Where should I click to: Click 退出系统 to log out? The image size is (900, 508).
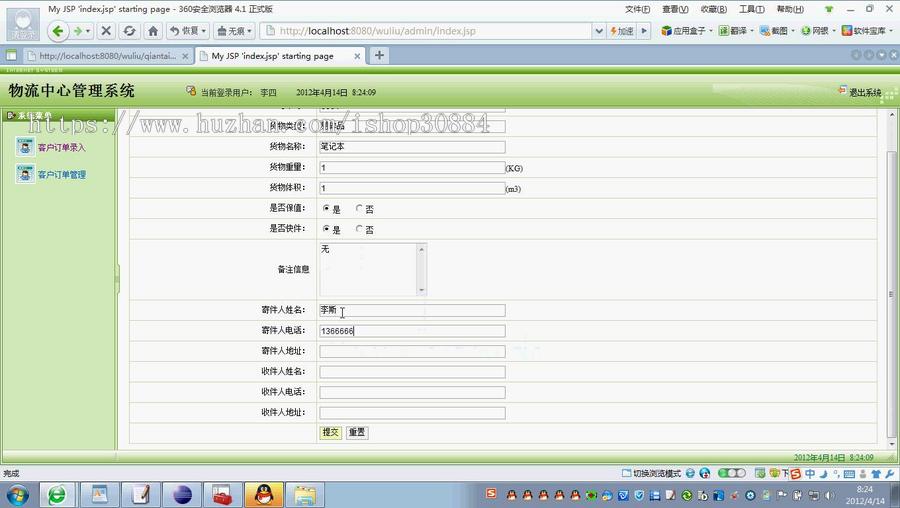coord(865,92)
